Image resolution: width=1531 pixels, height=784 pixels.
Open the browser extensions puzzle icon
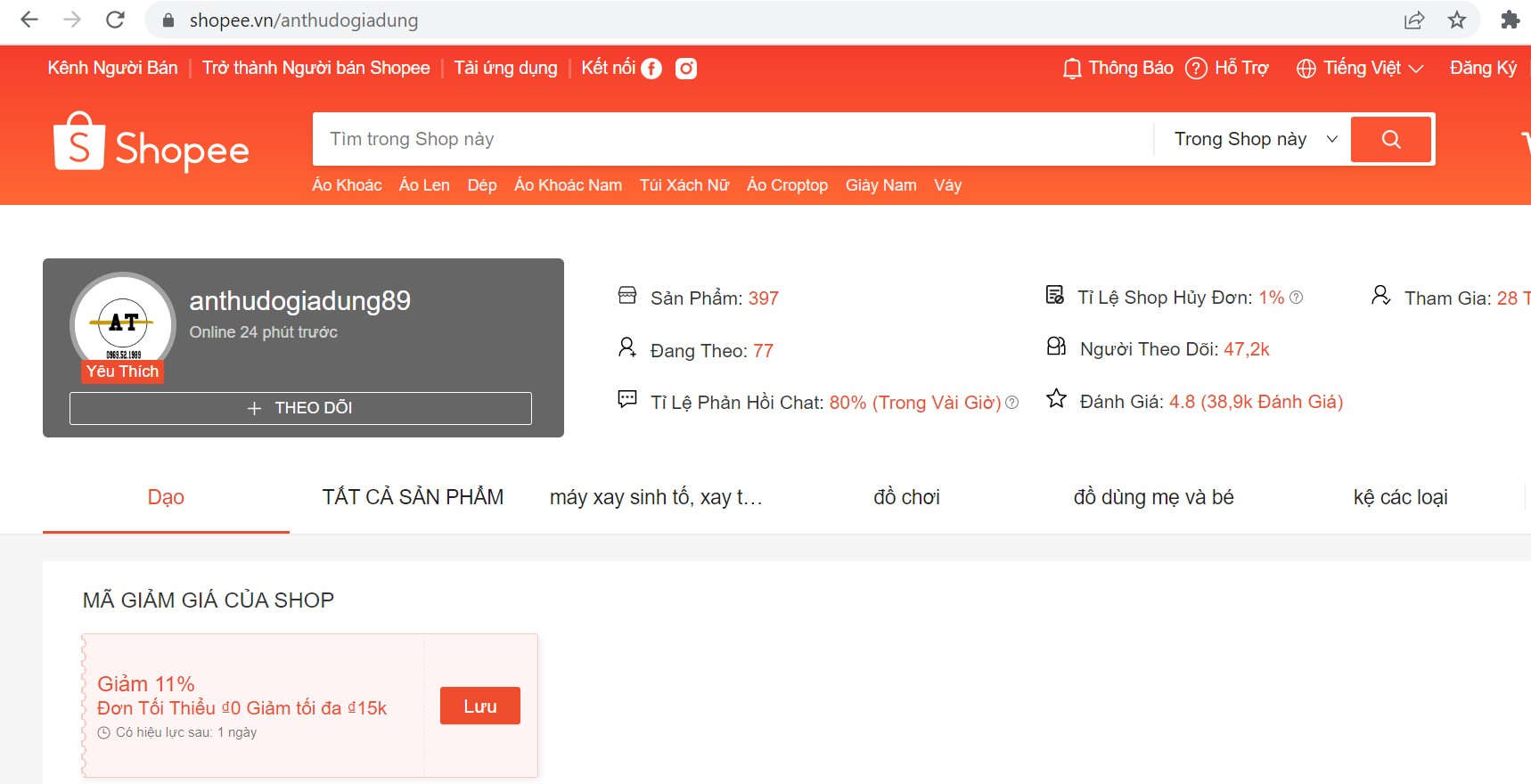pos(1510,20)
